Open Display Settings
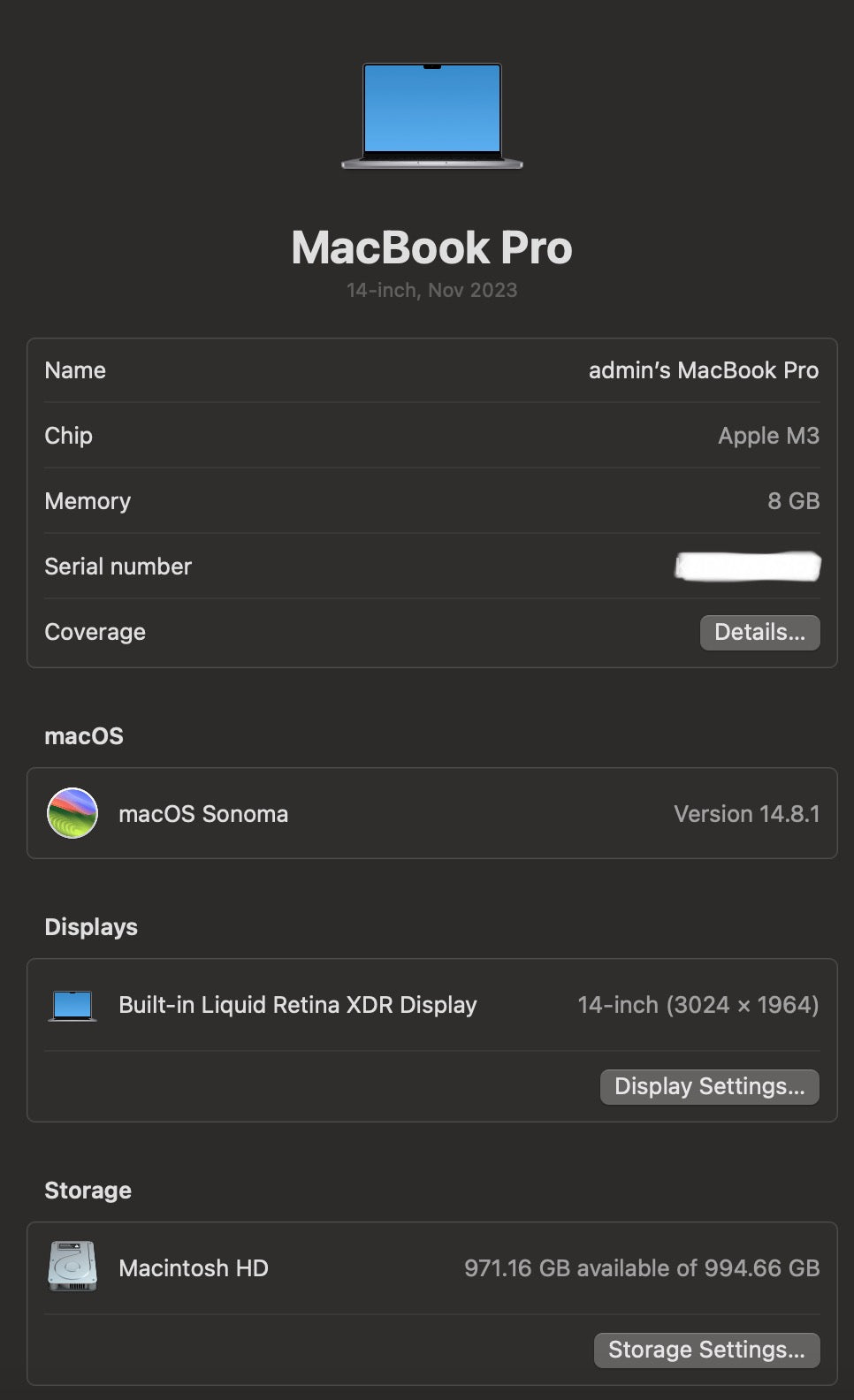This screenshot has width=854, height=1400. [x=709, y=1086]
